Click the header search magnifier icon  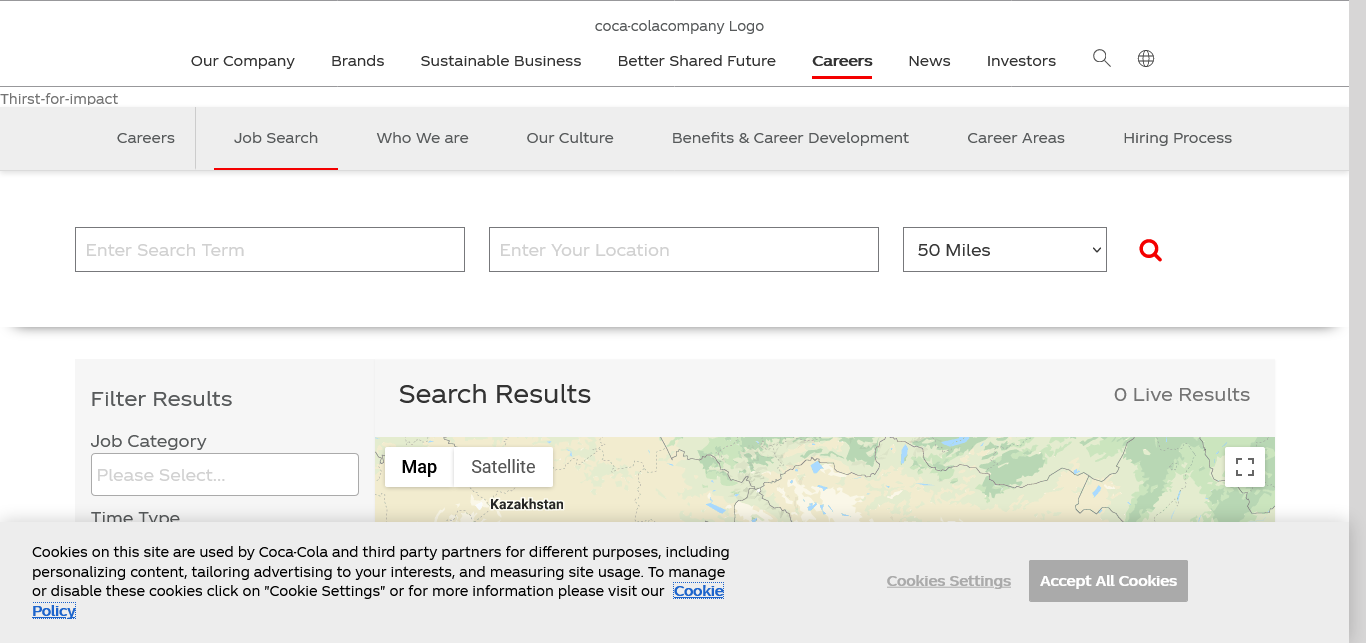pos(1101,58)
